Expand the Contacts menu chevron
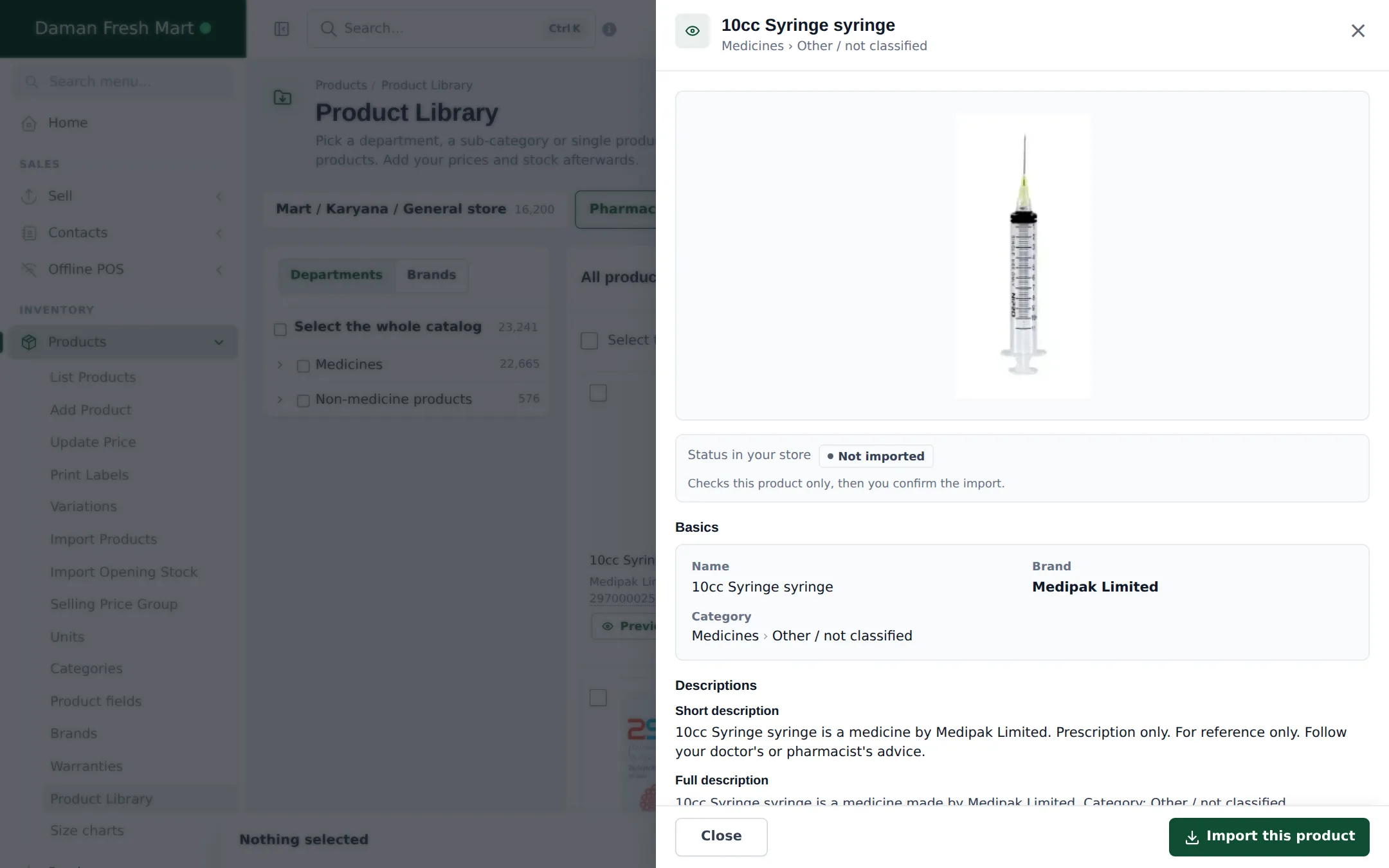 pyautogui.click(x=219, y=233)
